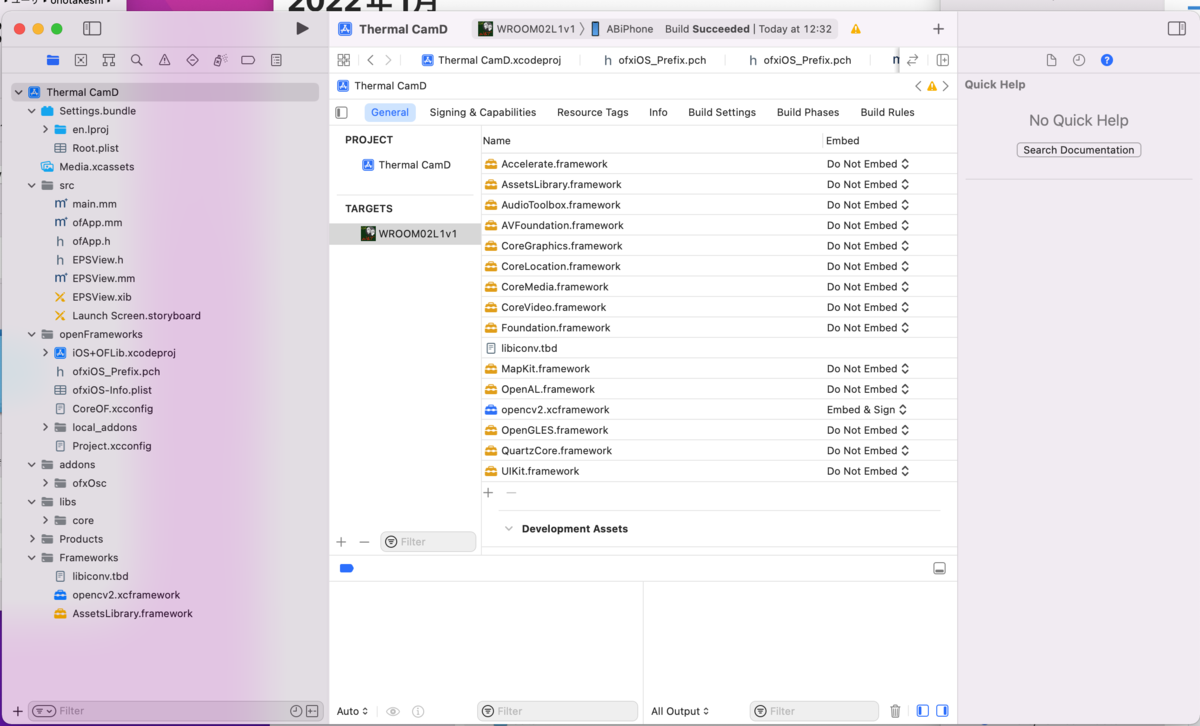Toggle the variables view pane button
The width and height of the screenshot is (1200, 726).
923,711
